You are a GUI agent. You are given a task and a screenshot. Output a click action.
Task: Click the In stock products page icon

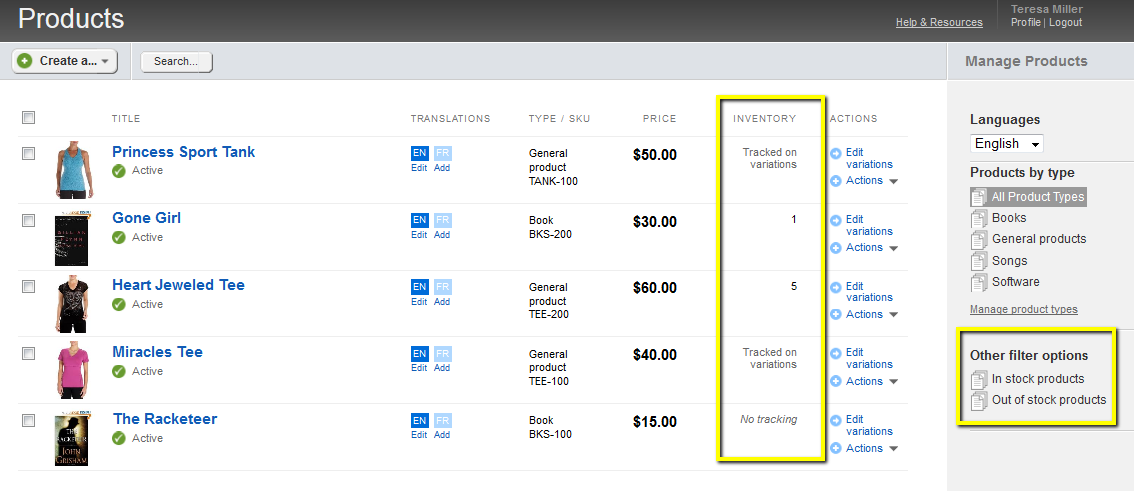point(979,380)
